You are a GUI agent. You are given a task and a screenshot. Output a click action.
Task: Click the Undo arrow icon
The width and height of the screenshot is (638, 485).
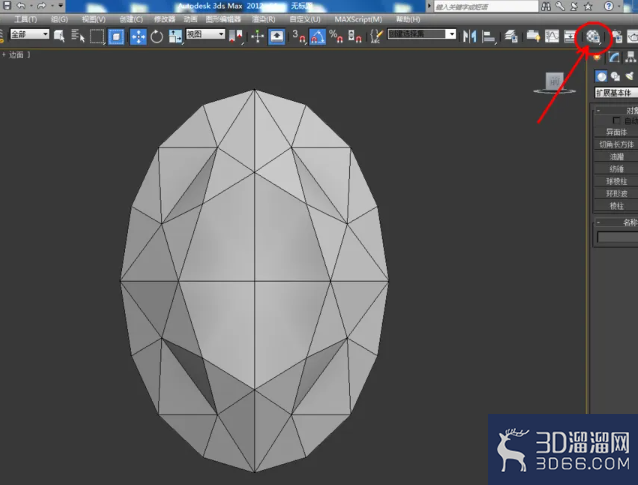click(21, 5)
